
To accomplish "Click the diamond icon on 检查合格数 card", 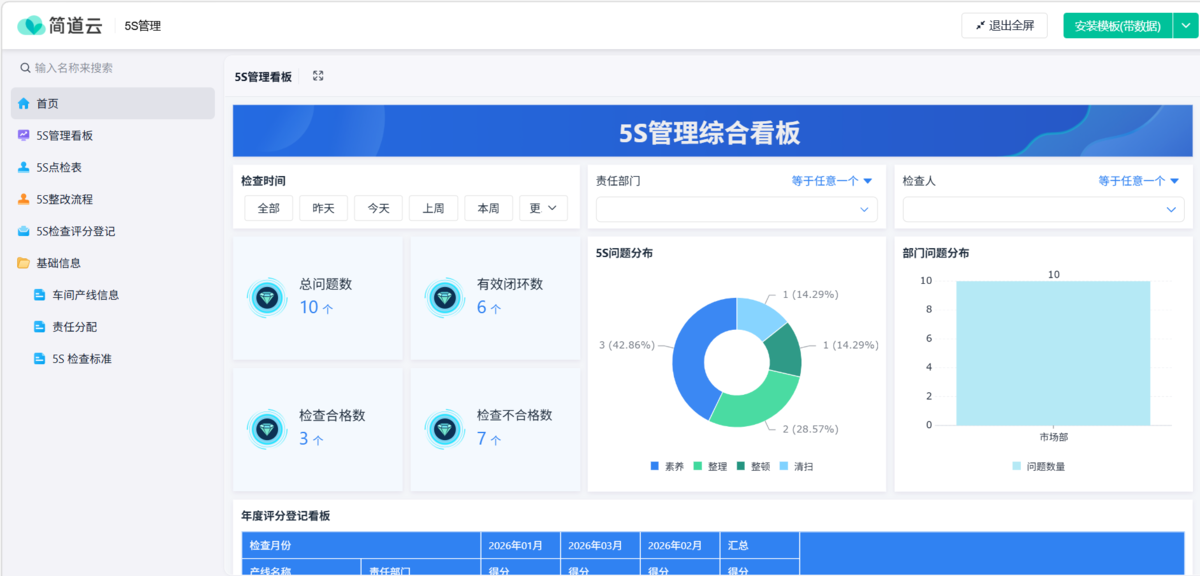I will (x=267, y=429).
